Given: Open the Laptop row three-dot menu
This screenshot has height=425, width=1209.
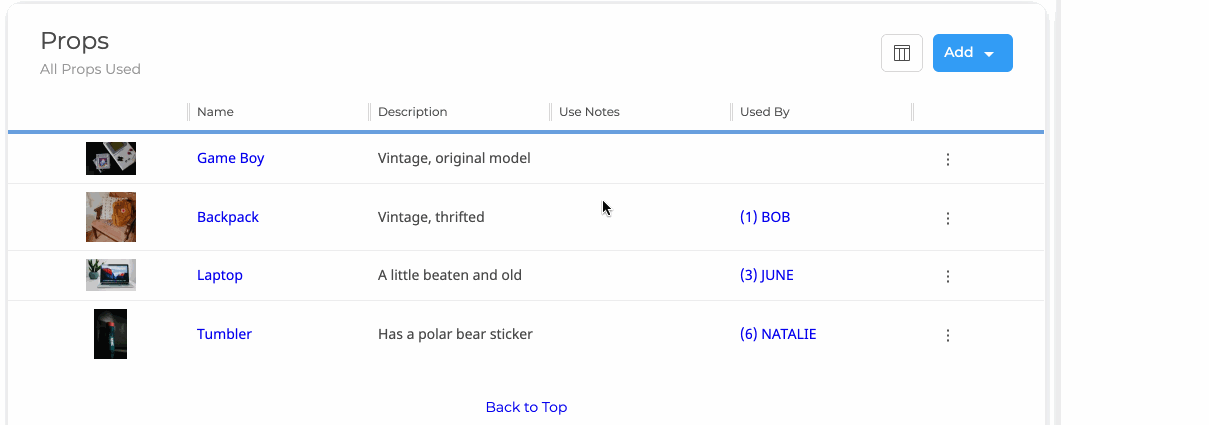Looking at the screenshot, I should tap(948, 276).
